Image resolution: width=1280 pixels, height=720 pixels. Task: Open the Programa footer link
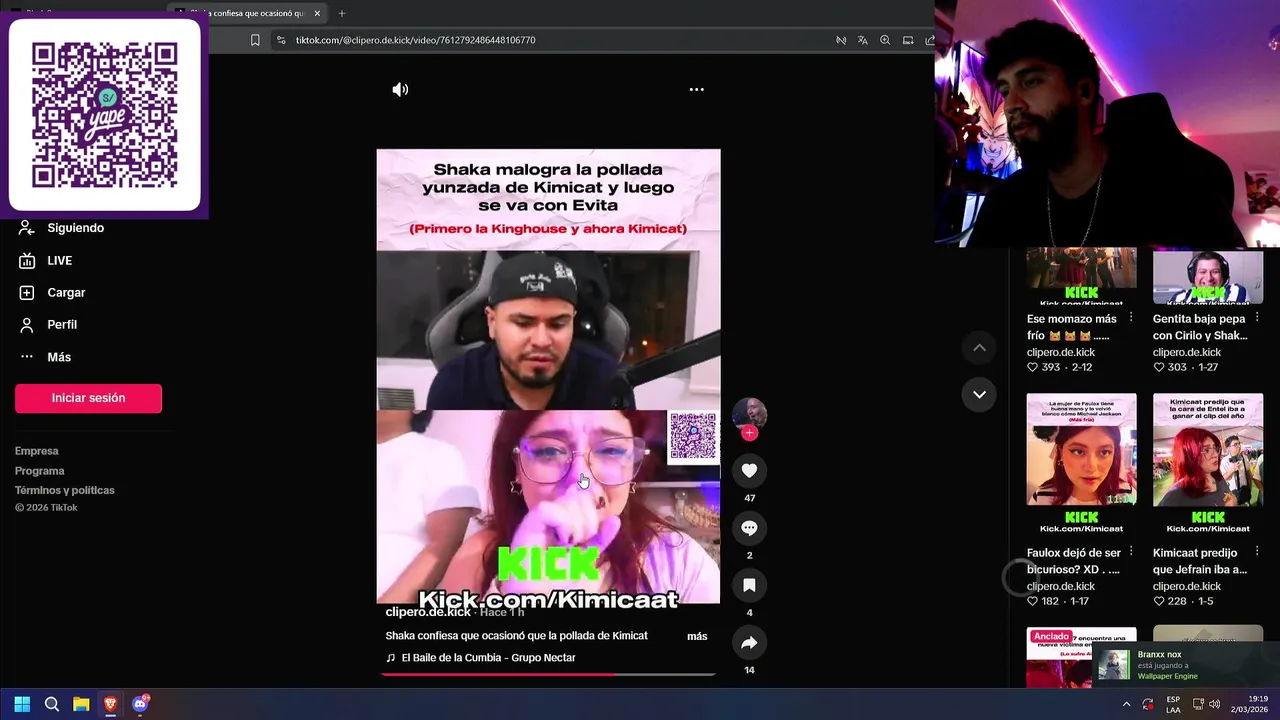(x=40, y=471)
